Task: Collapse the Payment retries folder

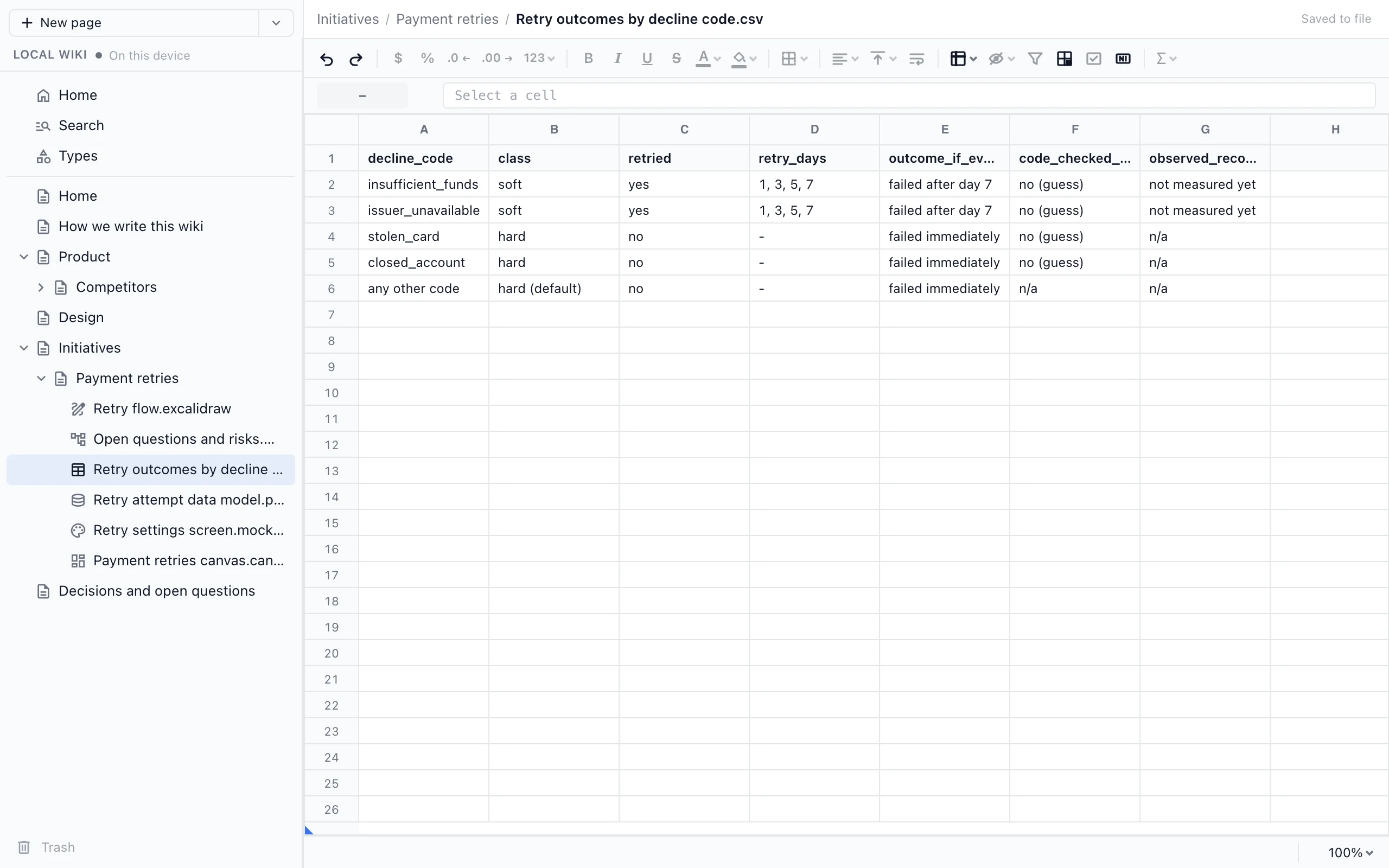Action: click(x=41, y=378)
